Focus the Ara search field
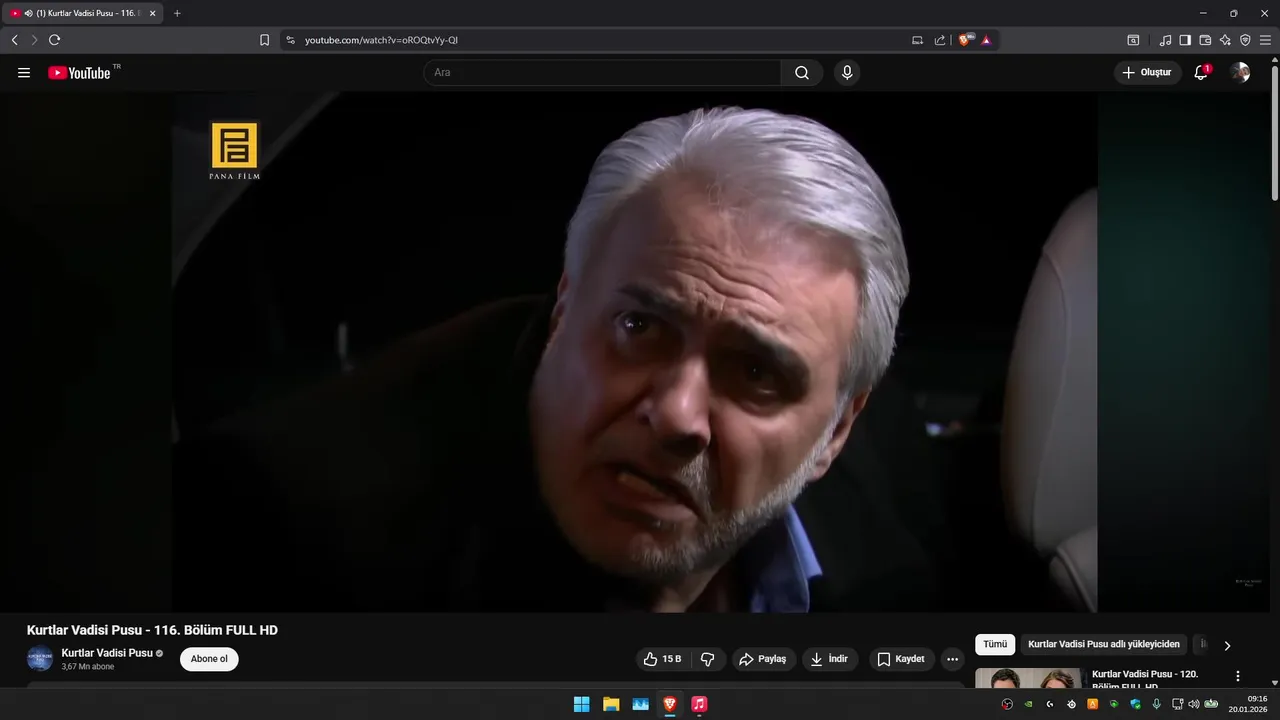The width and height of the screenshot is (1280, 720). coord(602,73)
